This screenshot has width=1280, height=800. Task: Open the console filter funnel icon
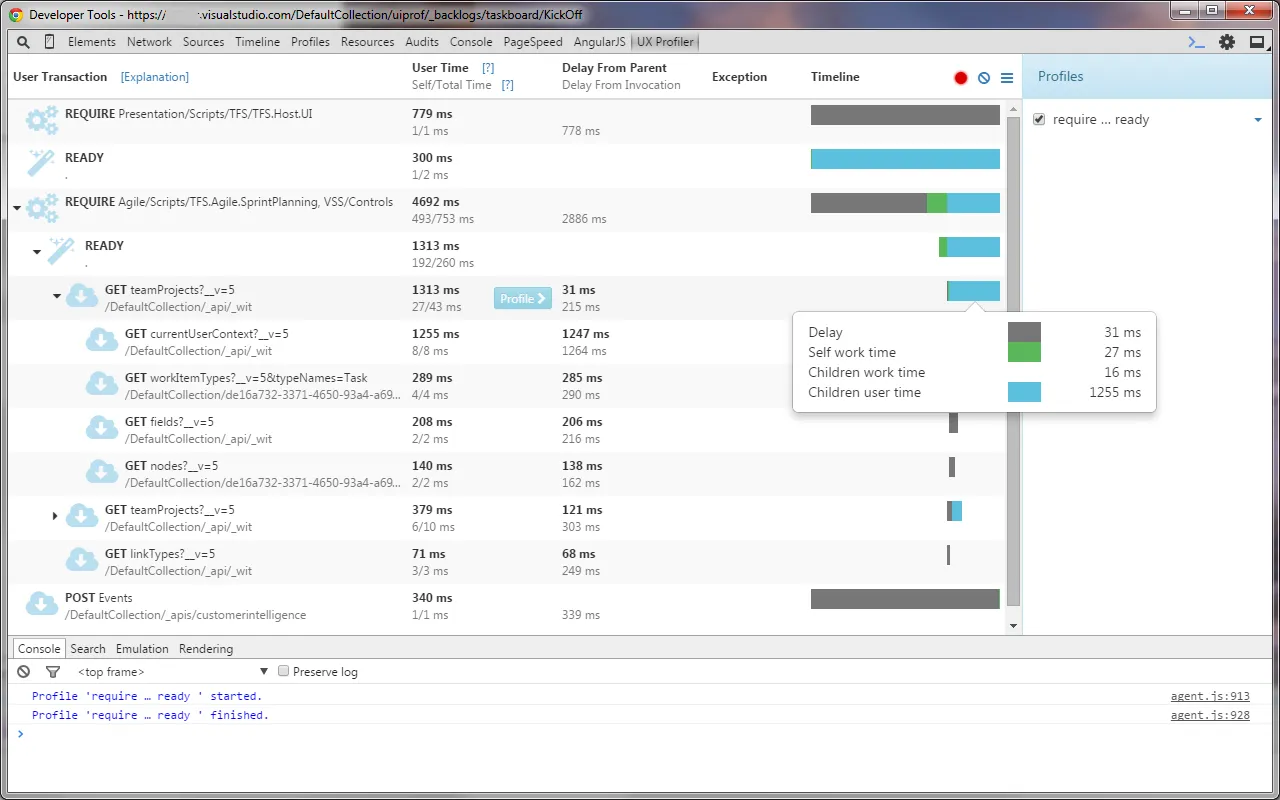click(53, 672)
